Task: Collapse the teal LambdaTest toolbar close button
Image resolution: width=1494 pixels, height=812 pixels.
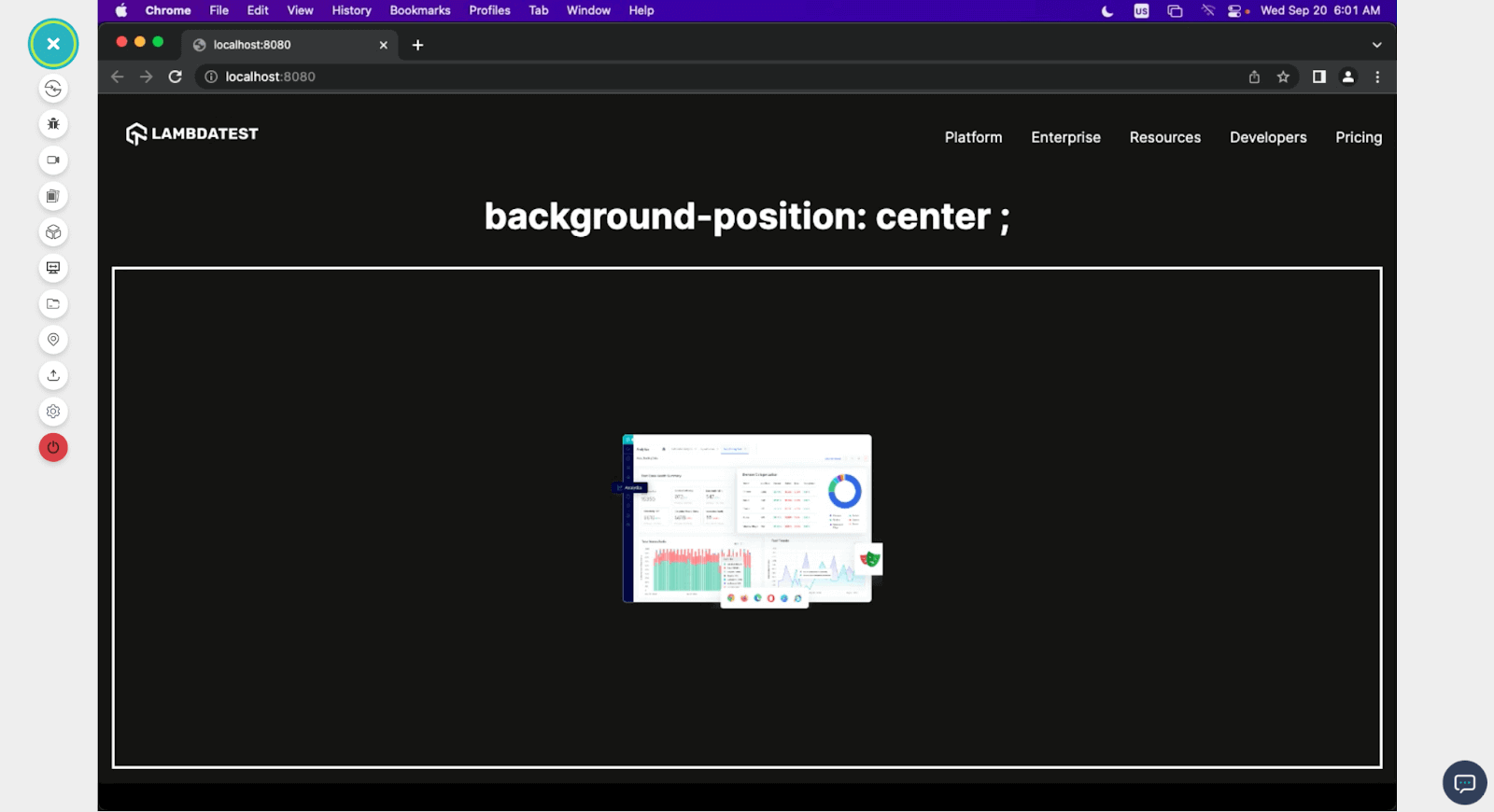Action: [53, 44]
